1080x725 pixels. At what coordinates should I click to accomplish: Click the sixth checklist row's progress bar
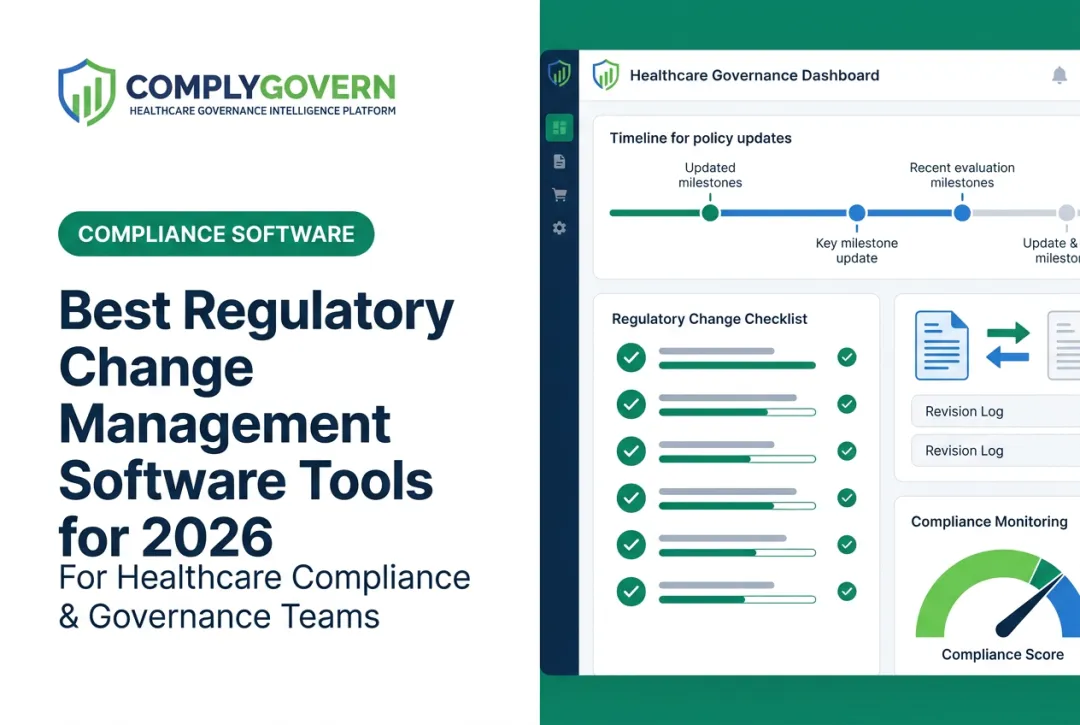pos(737,600)
